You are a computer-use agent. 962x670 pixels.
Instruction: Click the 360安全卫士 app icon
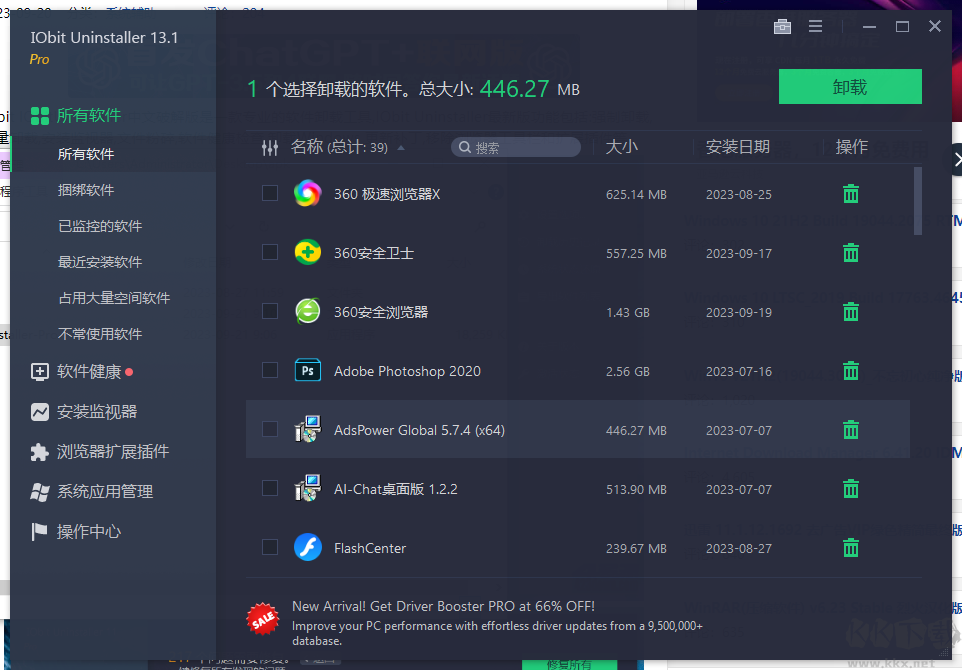pyautogui.click(x=307, y=252)
